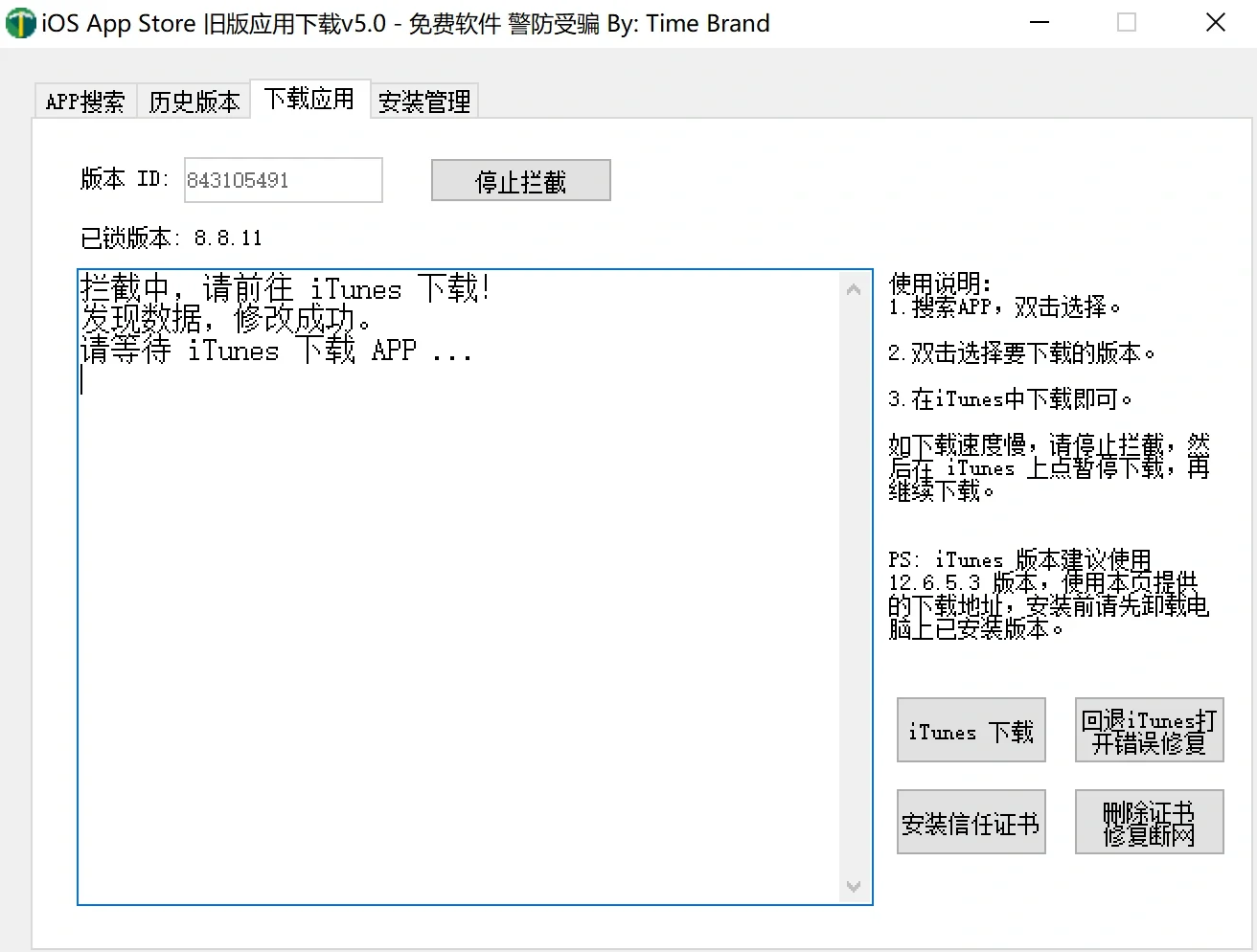
Task: Click the 安装信任证书 button
Action: (971, 822)
